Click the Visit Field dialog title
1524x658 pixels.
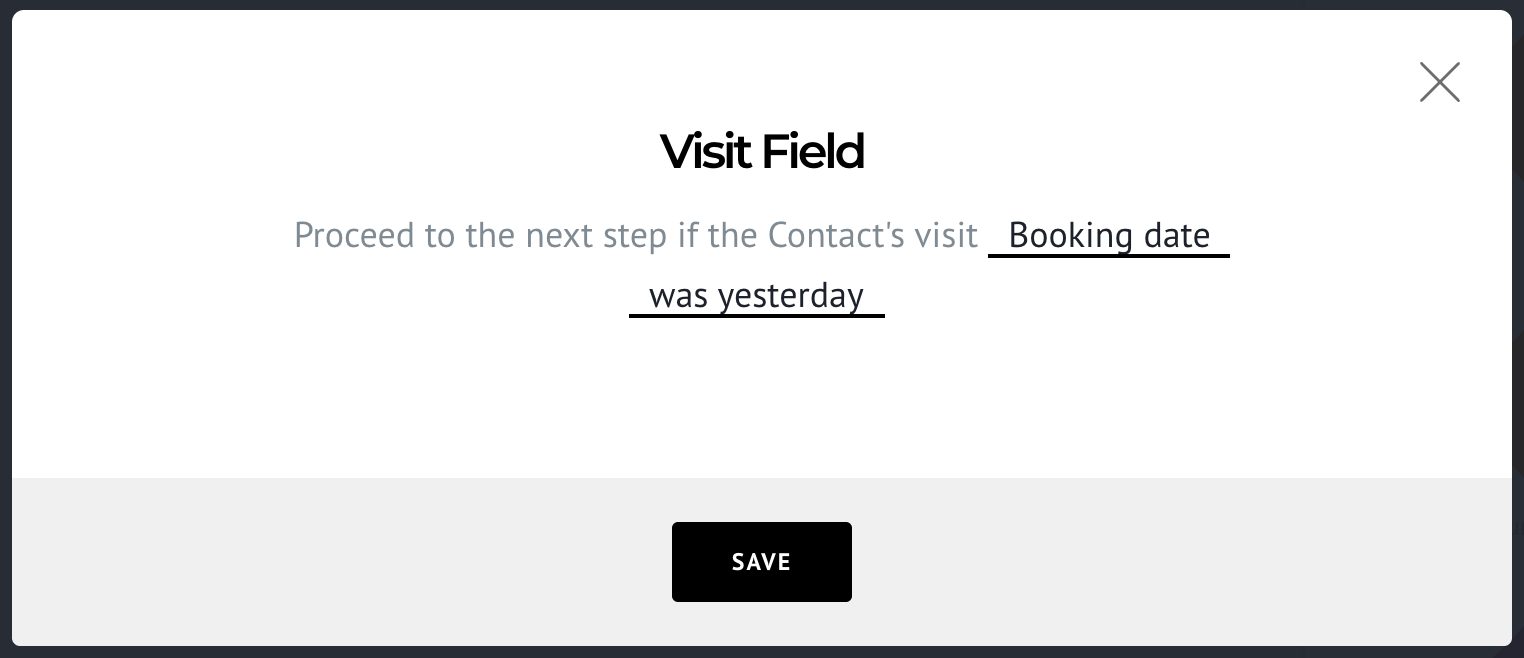click(x=762, y=151)
